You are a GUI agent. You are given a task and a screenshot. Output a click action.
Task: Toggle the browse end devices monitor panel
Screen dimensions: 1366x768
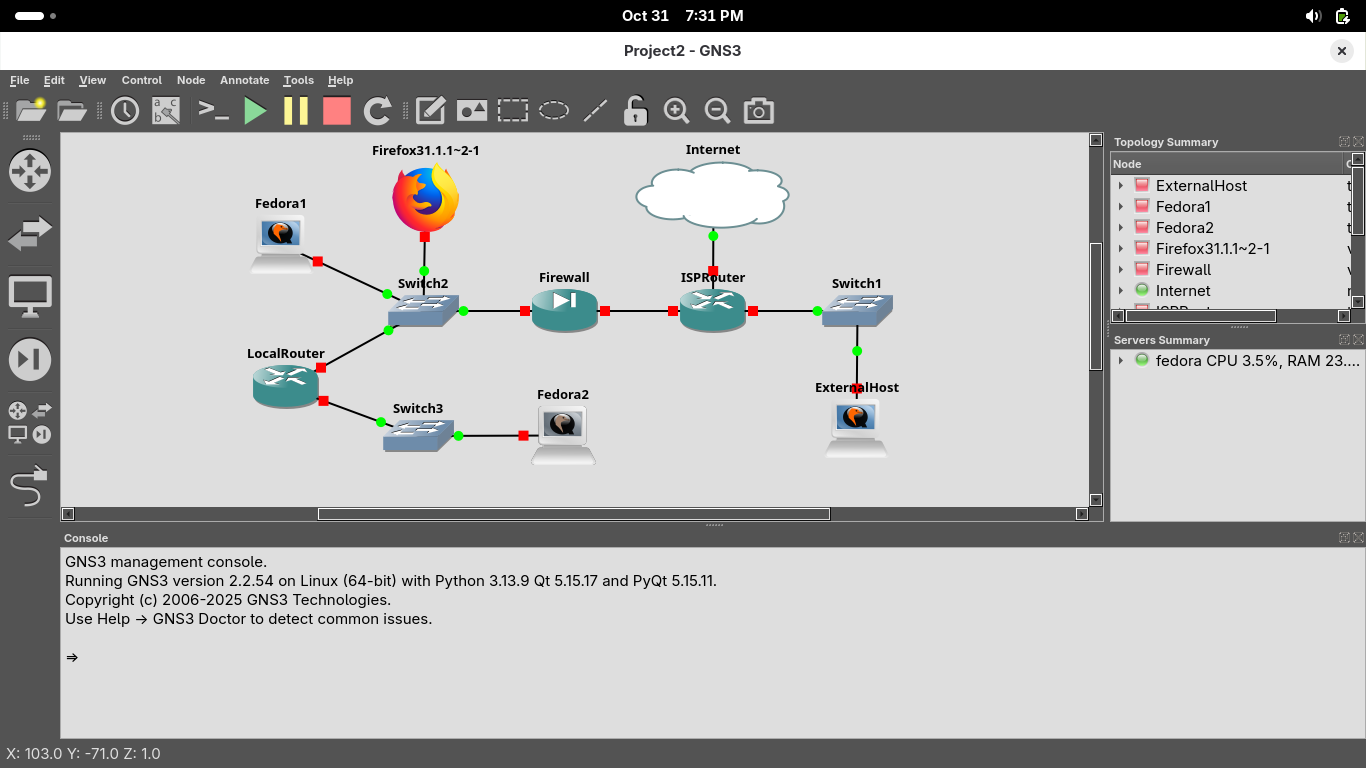pyautogui.click(x=29, y=297)
